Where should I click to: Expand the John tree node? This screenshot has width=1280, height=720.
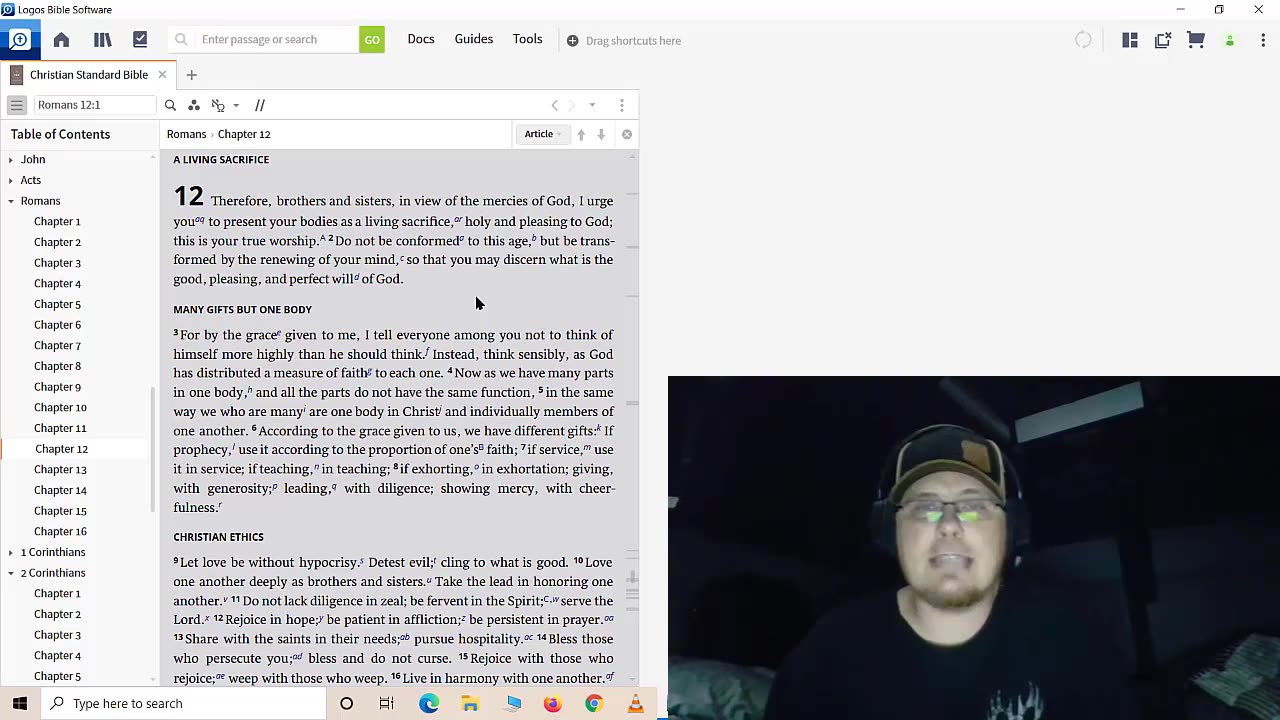click(11, 160)
